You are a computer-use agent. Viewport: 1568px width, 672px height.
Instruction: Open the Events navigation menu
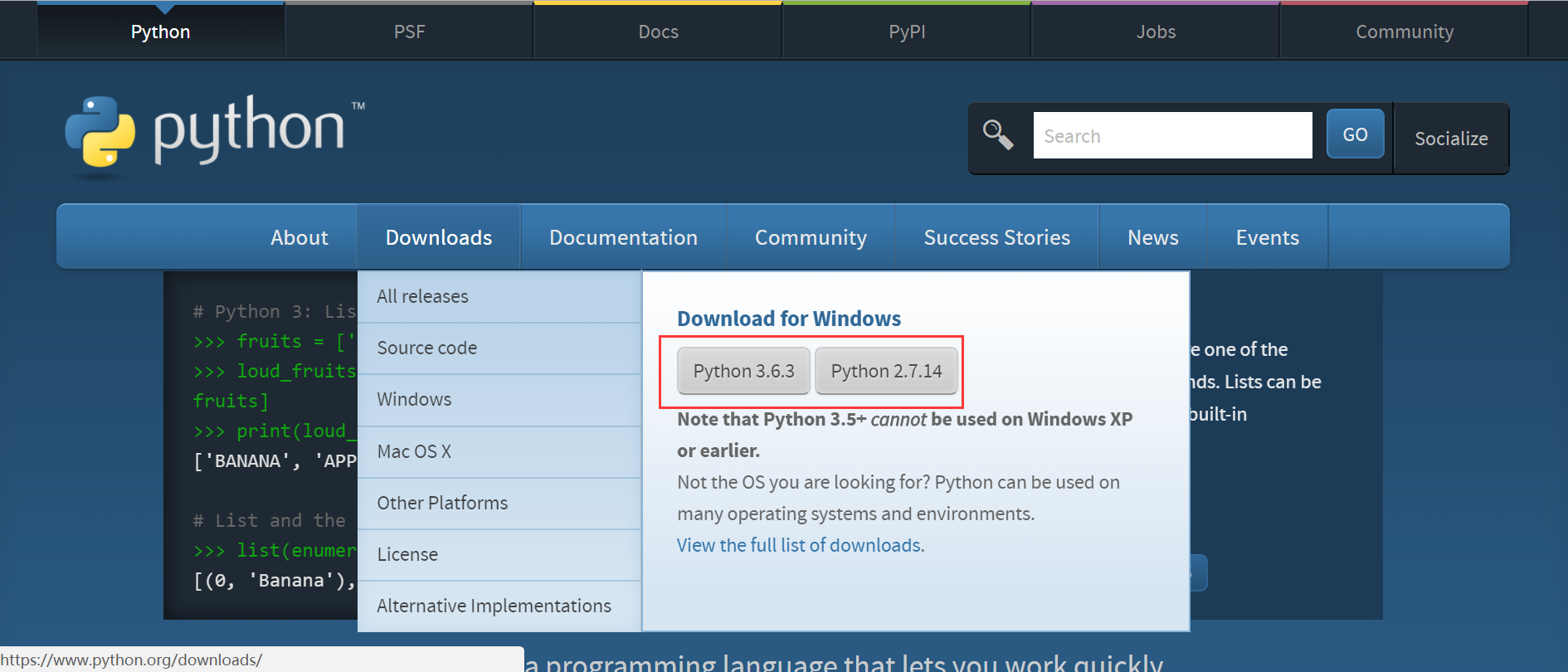click(1268, 237)
